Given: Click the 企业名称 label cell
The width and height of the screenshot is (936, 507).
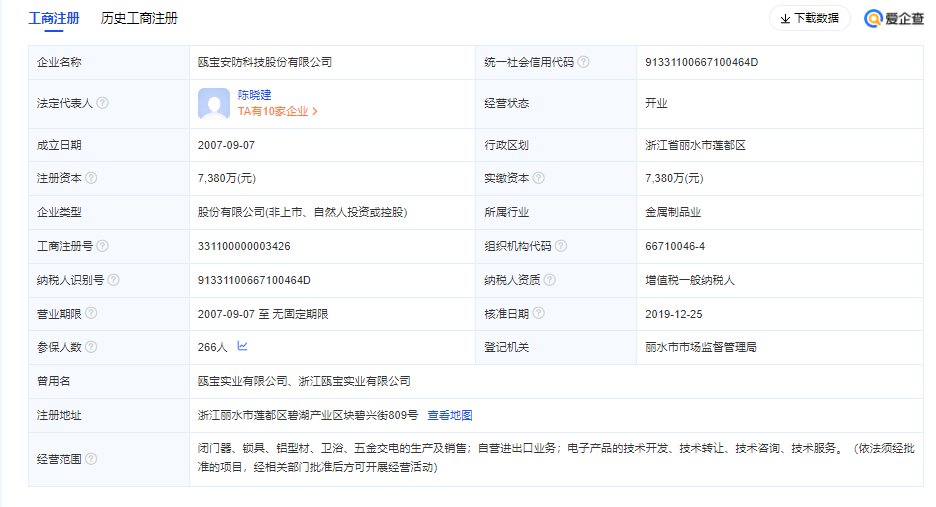Looking at the screenshot, I should (109, 62).
